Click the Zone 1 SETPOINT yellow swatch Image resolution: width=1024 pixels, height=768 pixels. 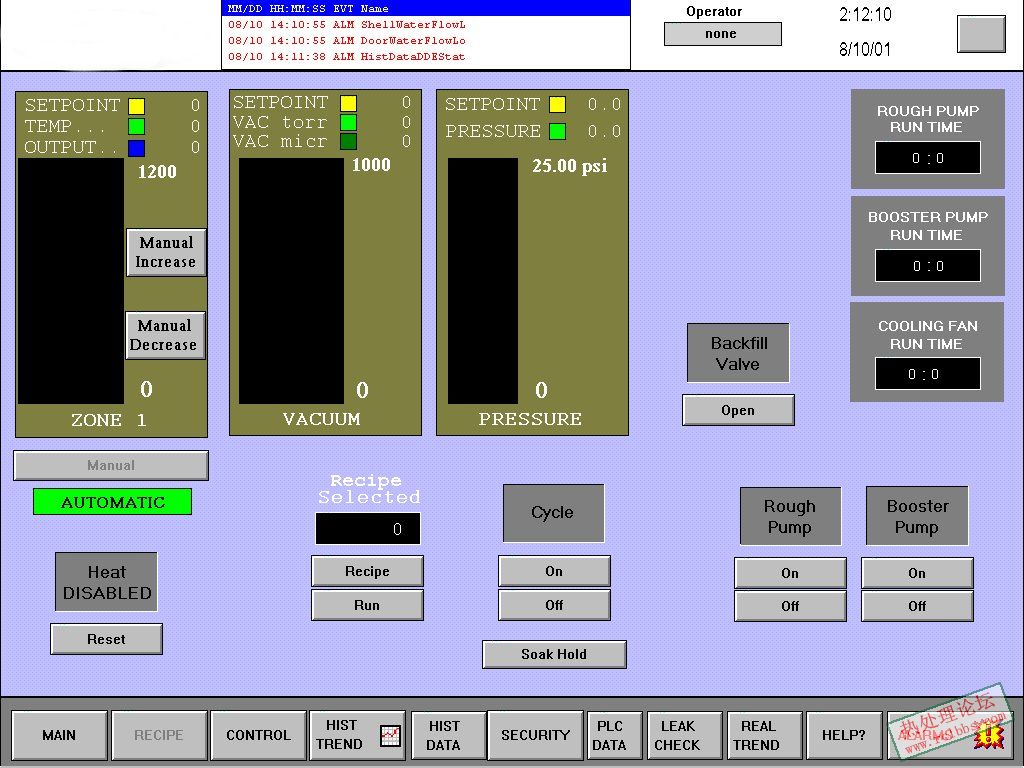click(x=136, y=106)
